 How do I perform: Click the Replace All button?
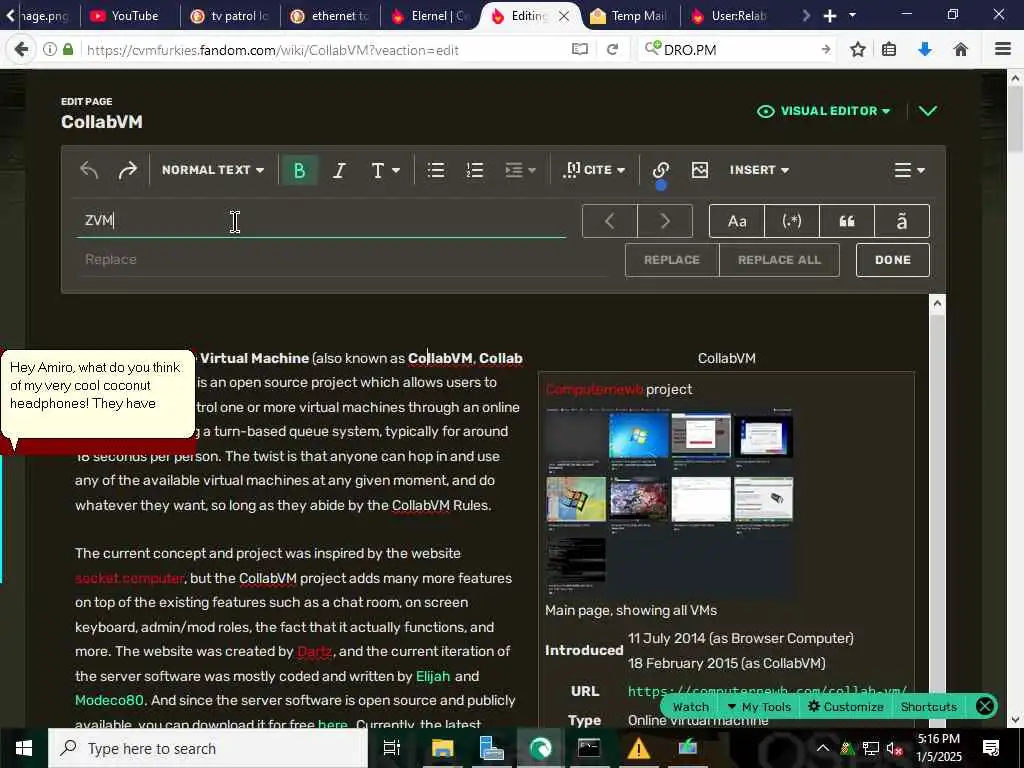tap(779, 260)
